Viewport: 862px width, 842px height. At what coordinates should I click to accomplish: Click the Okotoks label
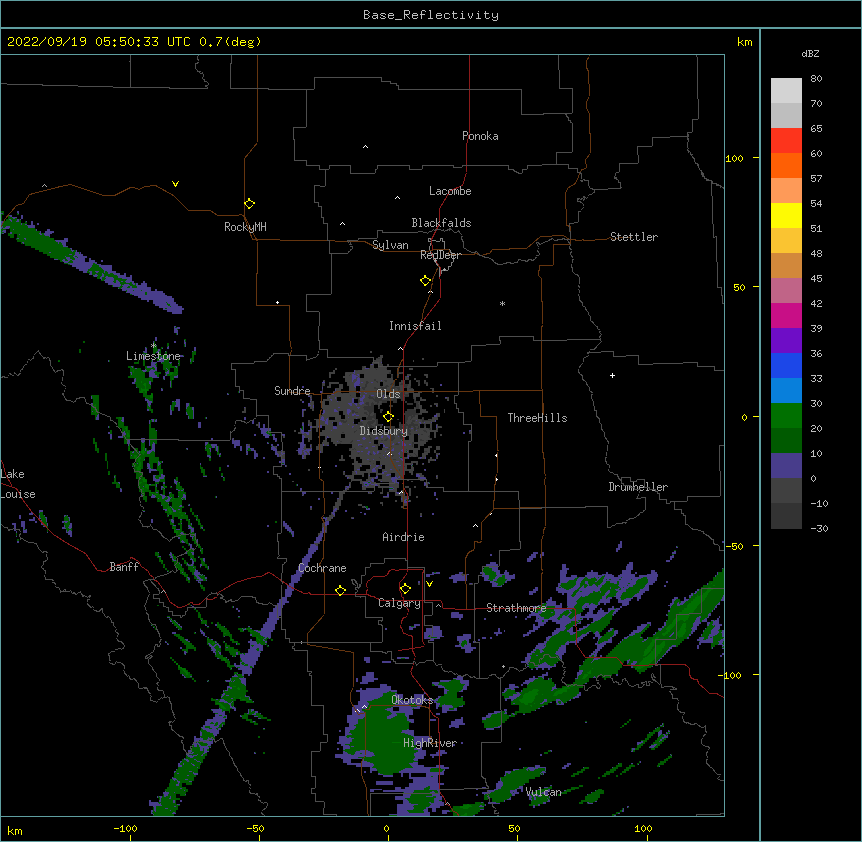tap(412, 700)
